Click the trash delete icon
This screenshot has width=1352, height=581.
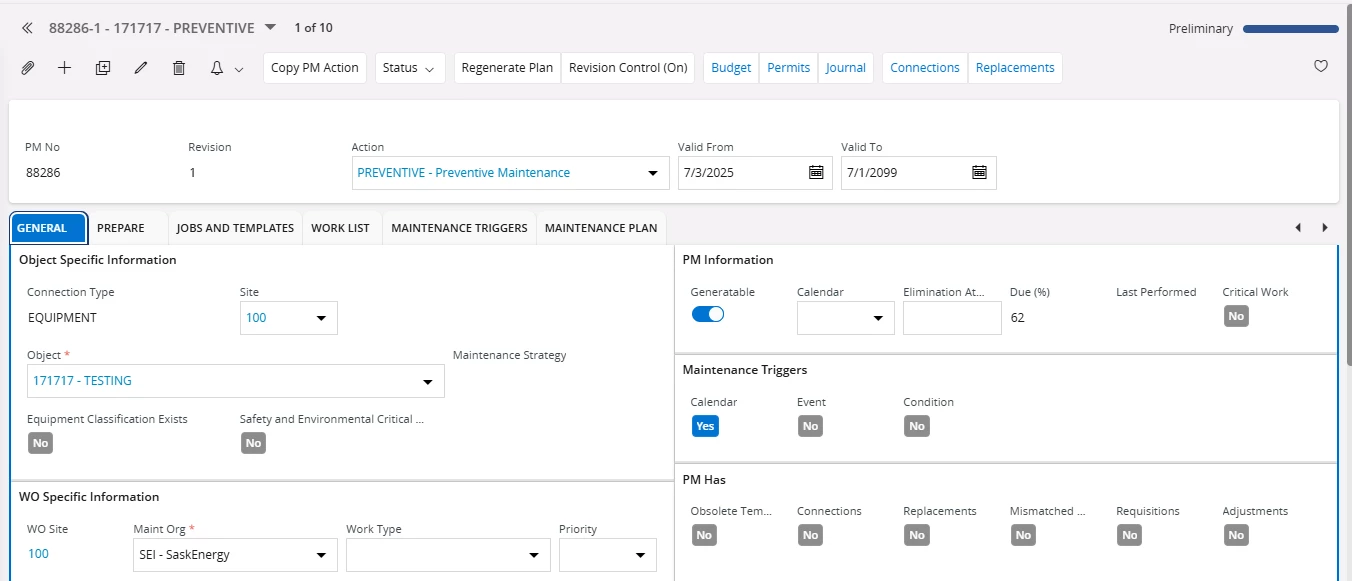click(179, 68)
